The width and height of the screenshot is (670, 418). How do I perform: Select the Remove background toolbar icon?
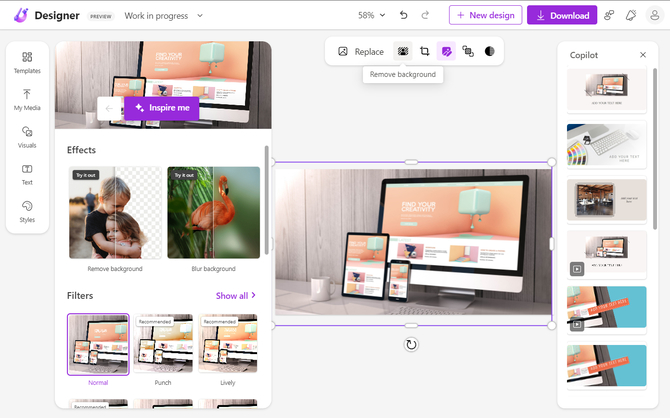coord(403,51)
